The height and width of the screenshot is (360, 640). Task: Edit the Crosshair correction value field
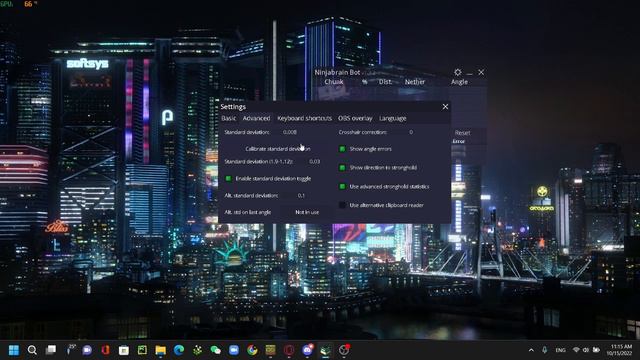[x=411, y=132]
